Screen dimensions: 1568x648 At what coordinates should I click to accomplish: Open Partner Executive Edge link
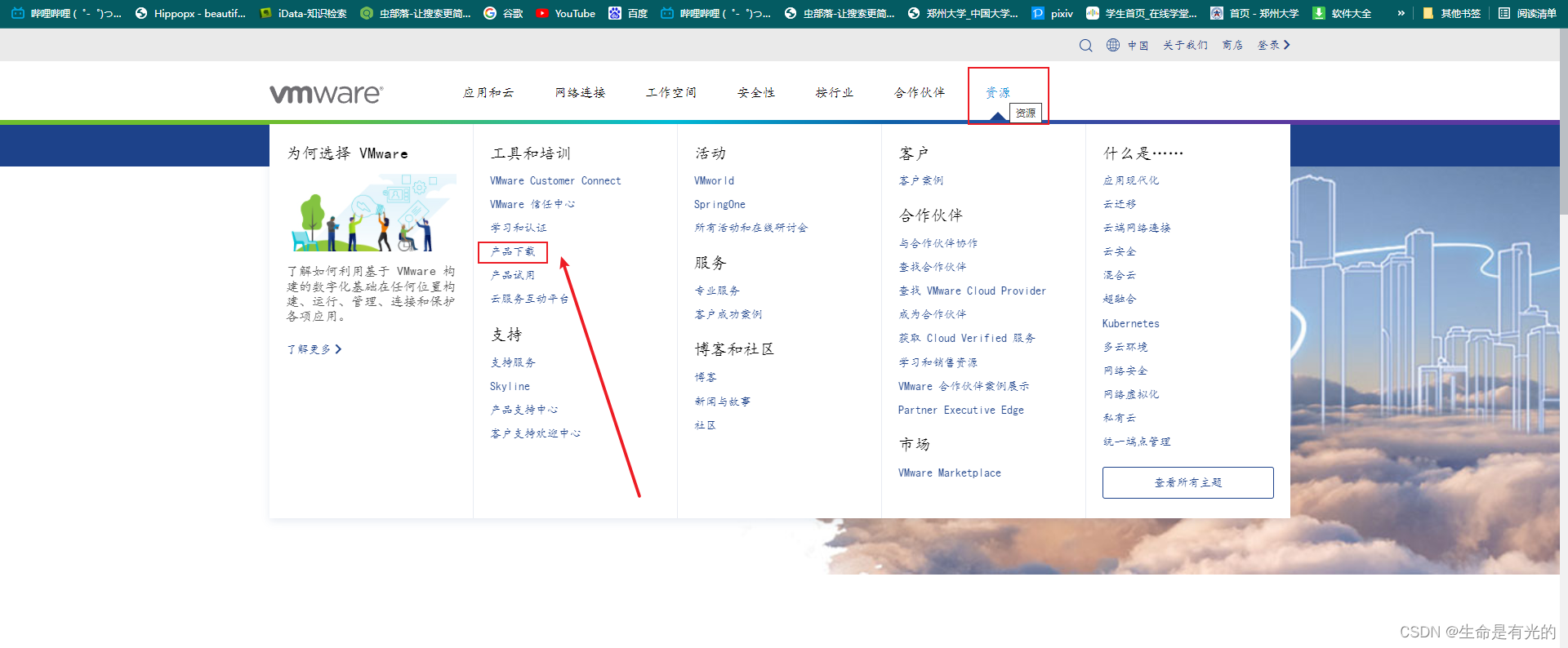coord(961,411)
